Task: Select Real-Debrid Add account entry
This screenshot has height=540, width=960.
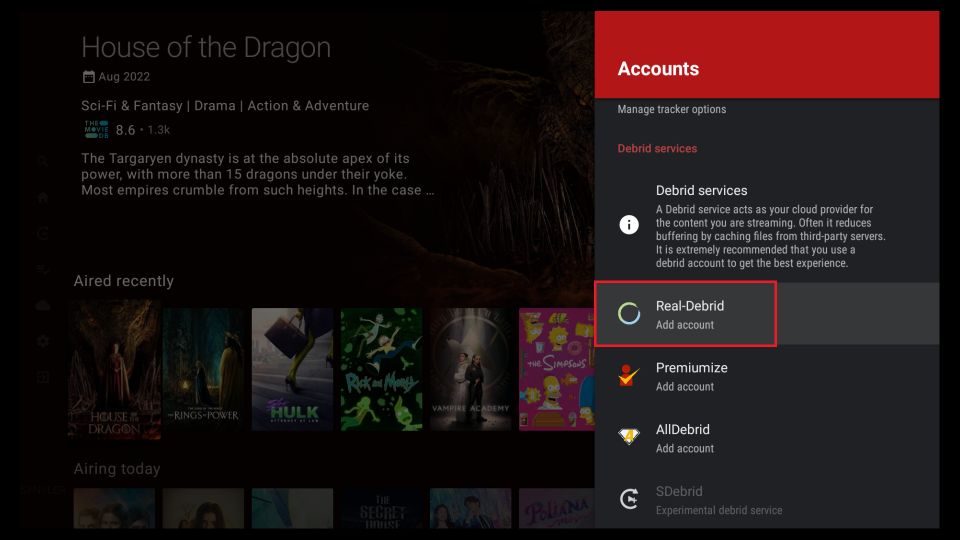Action: pyautogui.click(x=767, y=313)
